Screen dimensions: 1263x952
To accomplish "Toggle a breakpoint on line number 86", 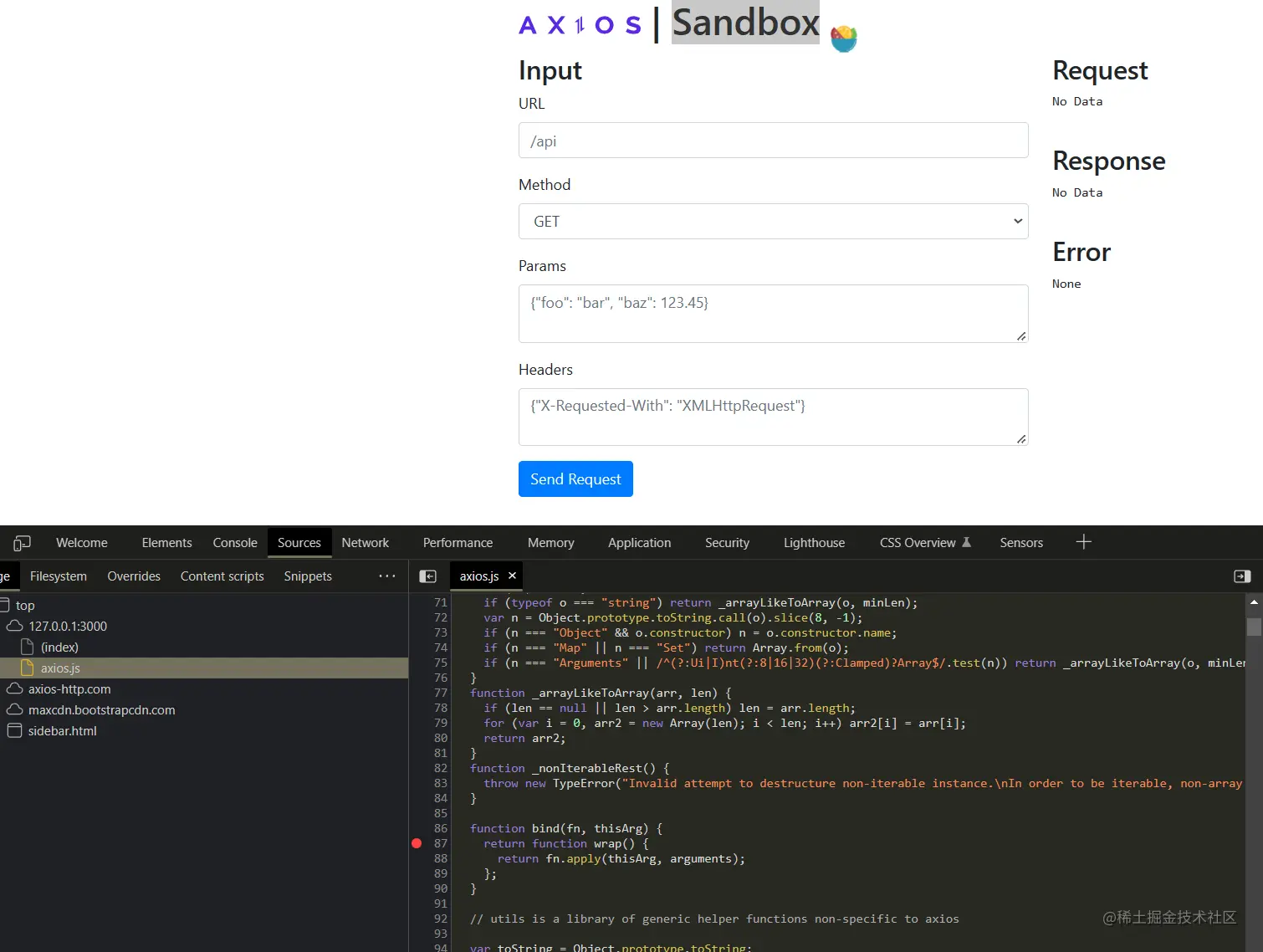I will pos(441,828).
